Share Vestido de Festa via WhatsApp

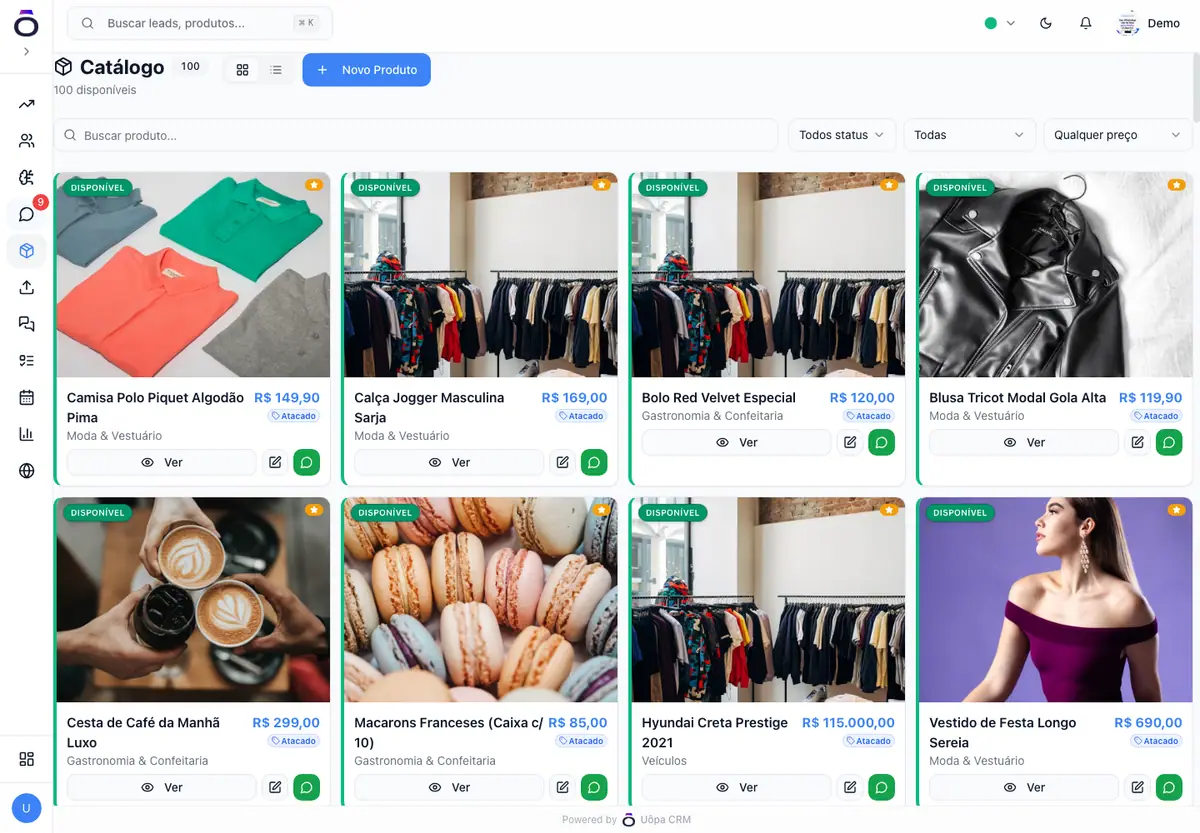coord(1169,787)
